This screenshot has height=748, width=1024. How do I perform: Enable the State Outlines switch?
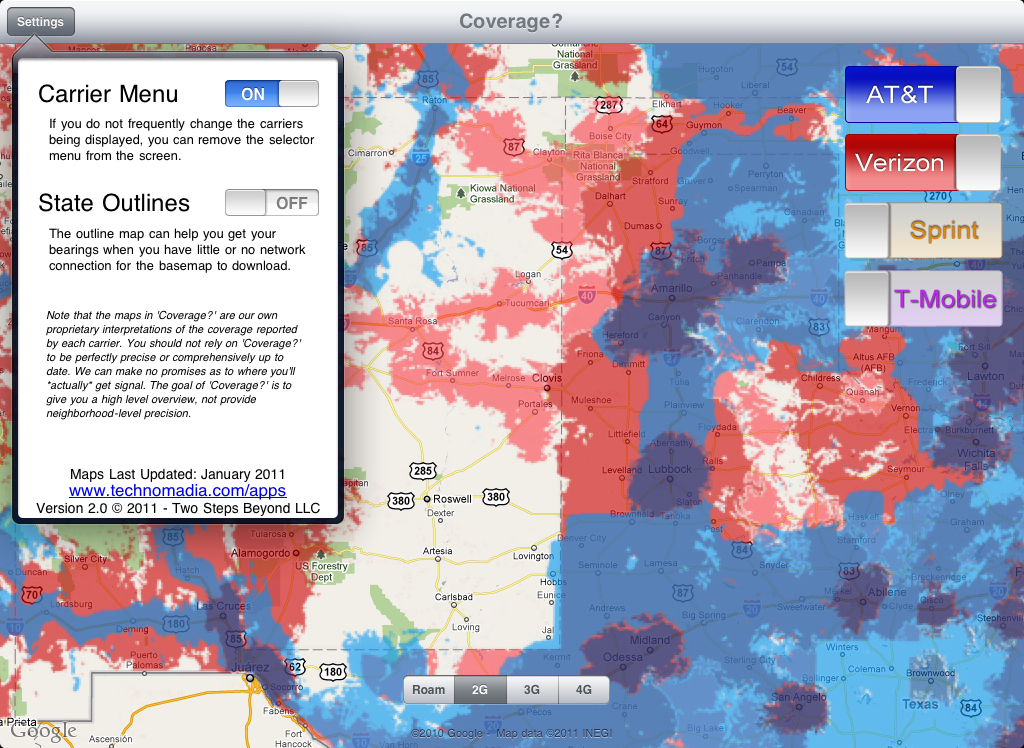pyautogui.click(x=271, y=203)
